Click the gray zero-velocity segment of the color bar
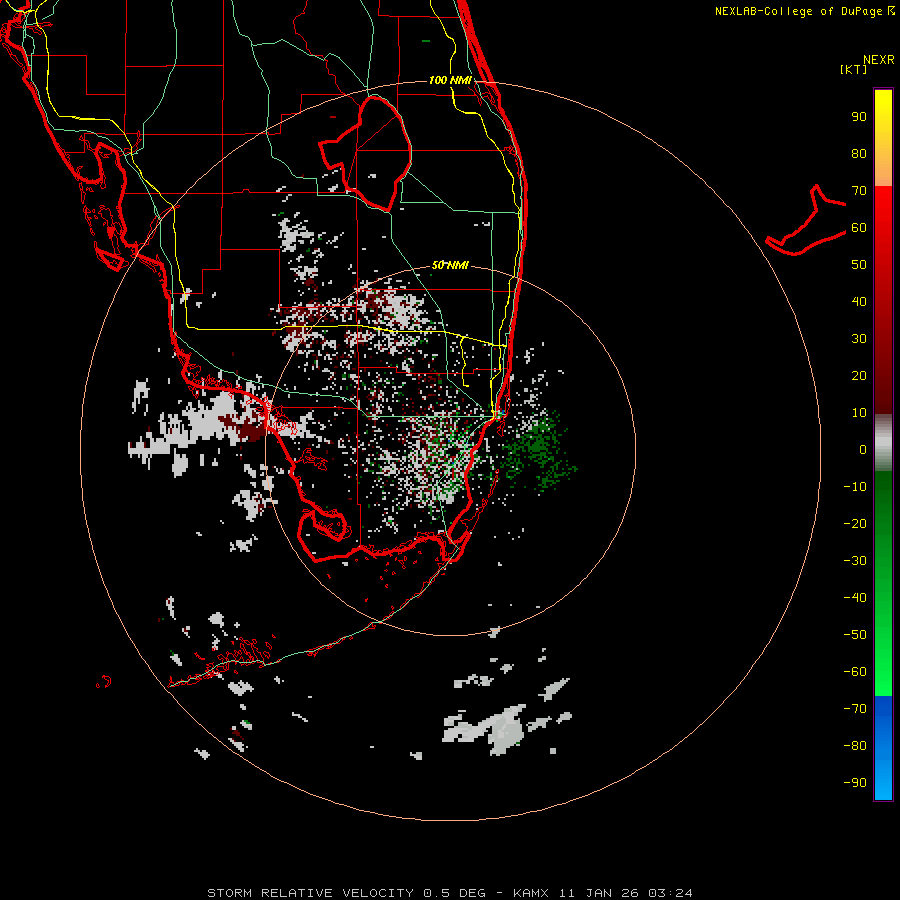The width and height of the screenshot is (900, 900). coord(883,443)
